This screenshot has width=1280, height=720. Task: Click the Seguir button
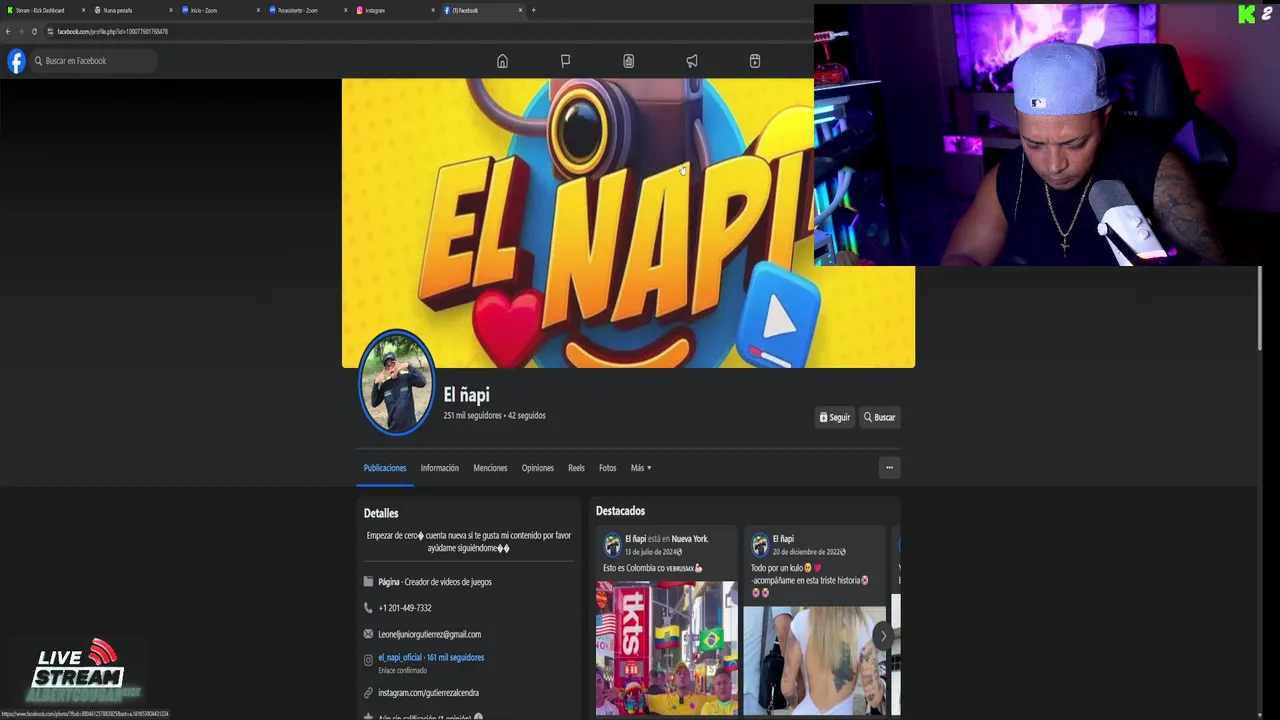[835, 417]
